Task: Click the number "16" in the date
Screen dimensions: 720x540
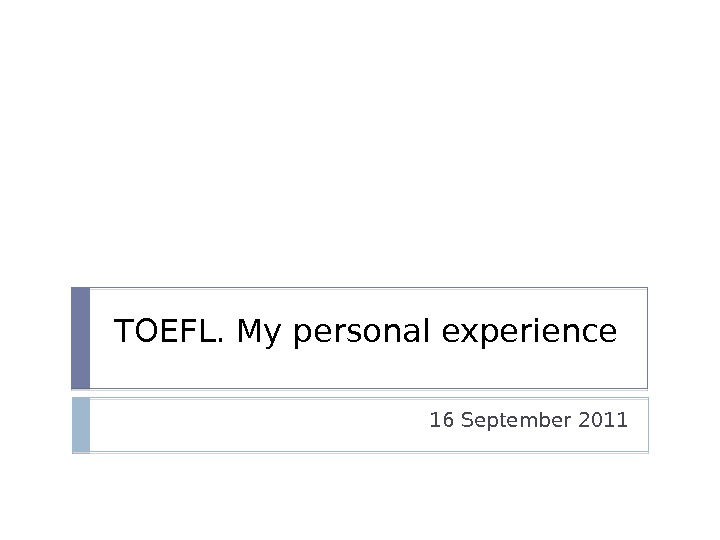Action: tap(439, 421)
